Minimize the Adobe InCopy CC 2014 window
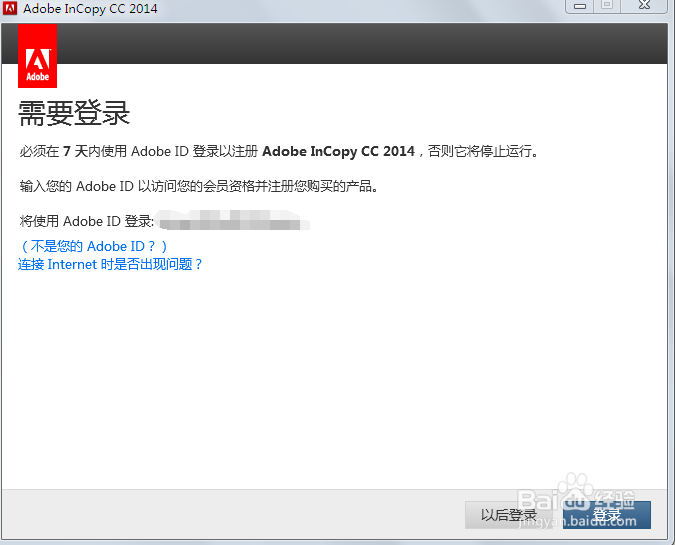The width and height of the screenshot is (675, 545). point(580,6)
